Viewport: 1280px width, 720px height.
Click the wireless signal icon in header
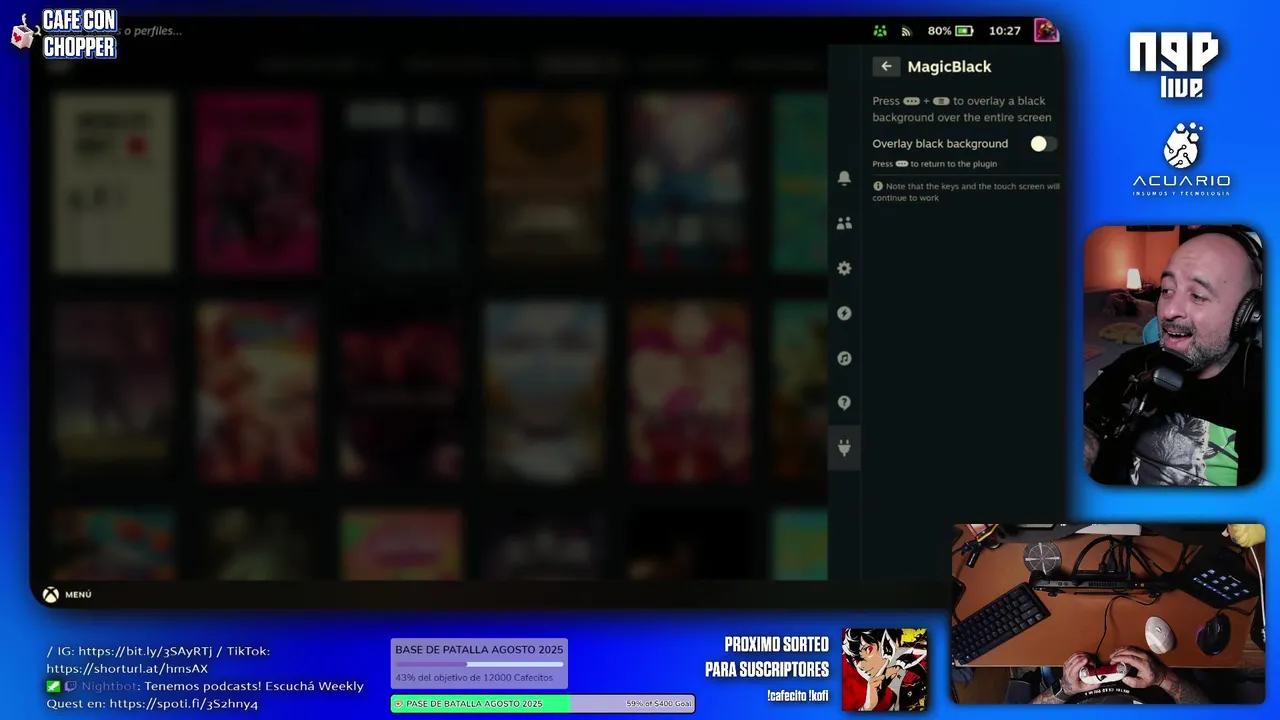pyautogui.click(x=906, y=31)
